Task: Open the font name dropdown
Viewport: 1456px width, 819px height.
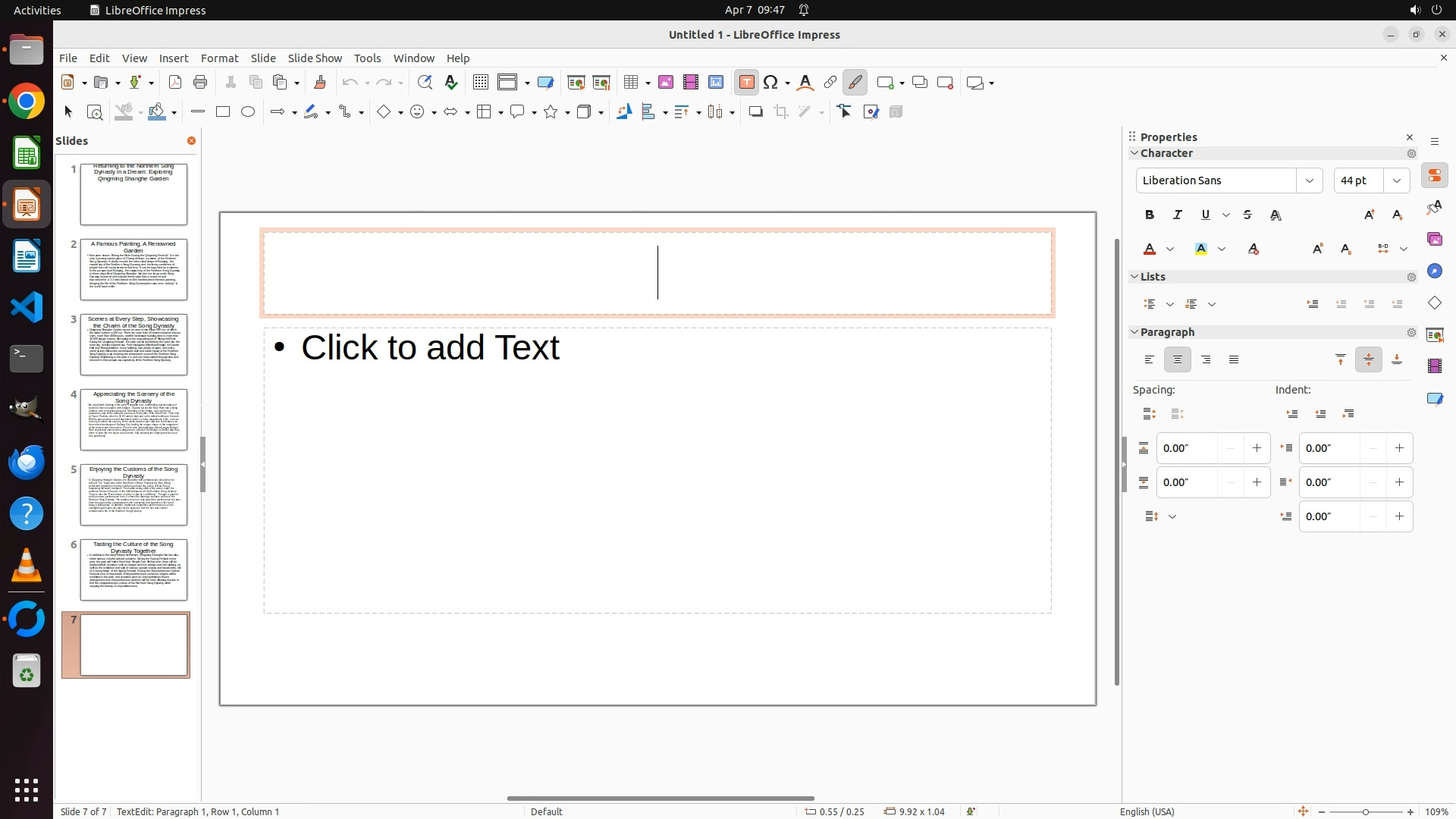Action: point(1310,180)
